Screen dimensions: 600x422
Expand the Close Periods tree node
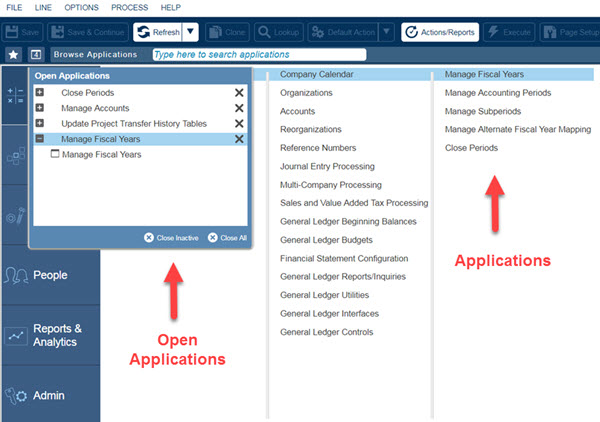click(x=40, y=93)
